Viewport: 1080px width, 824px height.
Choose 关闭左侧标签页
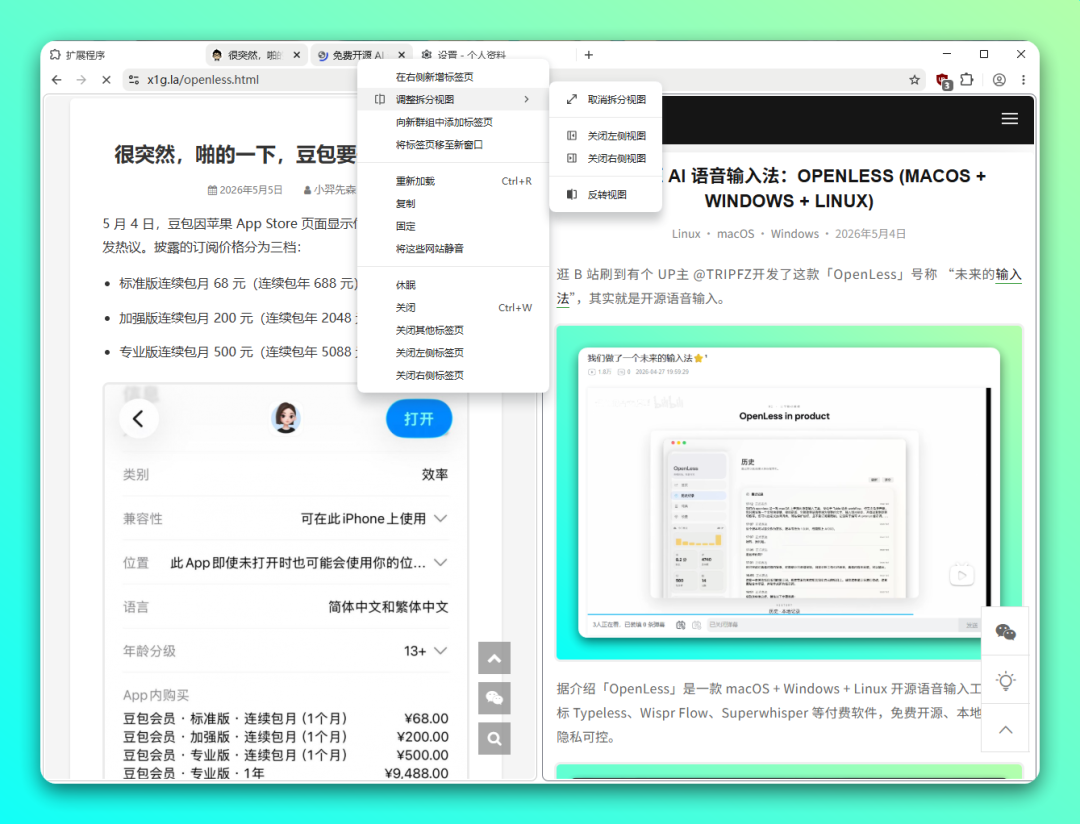453,353
